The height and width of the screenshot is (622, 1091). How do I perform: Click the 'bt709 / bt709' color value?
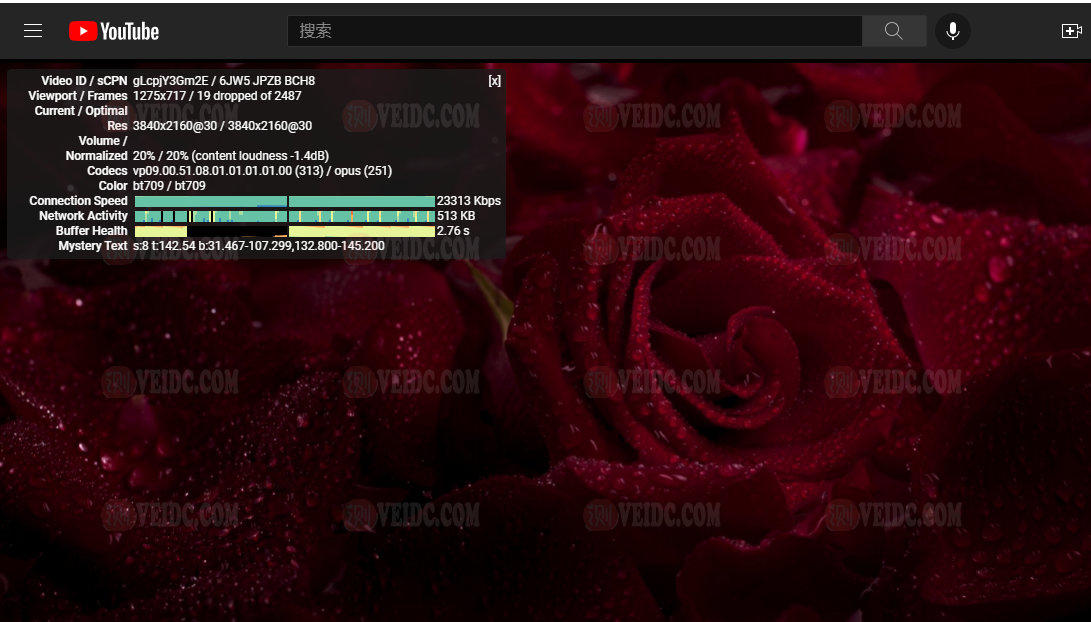(x=169, y=186)
